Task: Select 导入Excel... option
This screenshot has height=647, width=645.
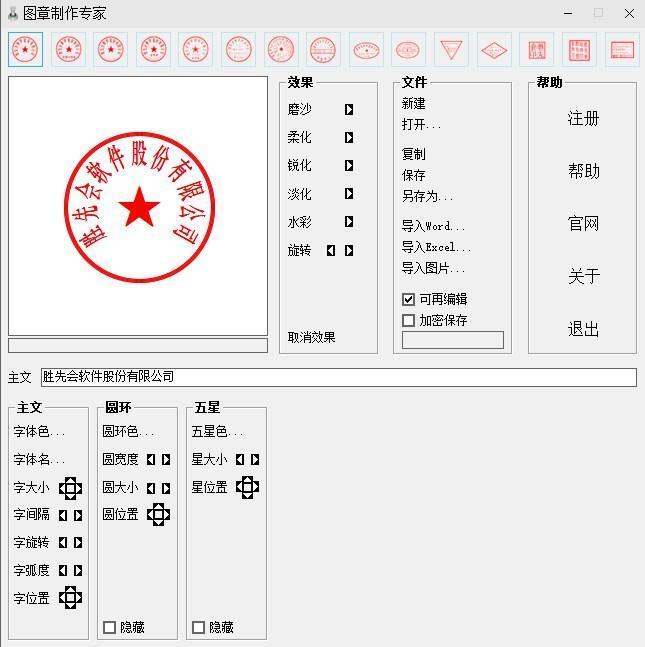Action: point(436,247)
